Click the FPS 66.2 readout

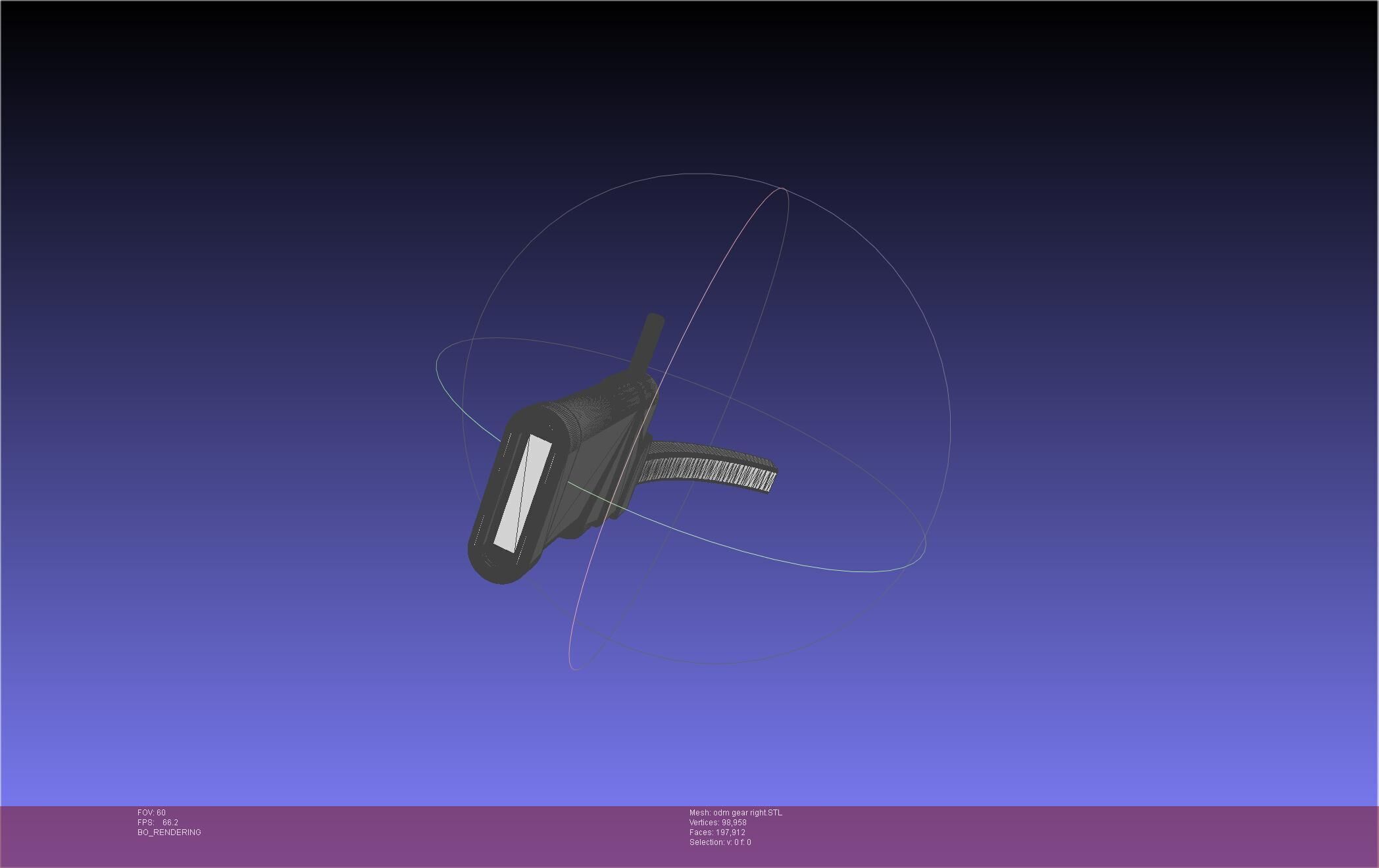(158, 823)
